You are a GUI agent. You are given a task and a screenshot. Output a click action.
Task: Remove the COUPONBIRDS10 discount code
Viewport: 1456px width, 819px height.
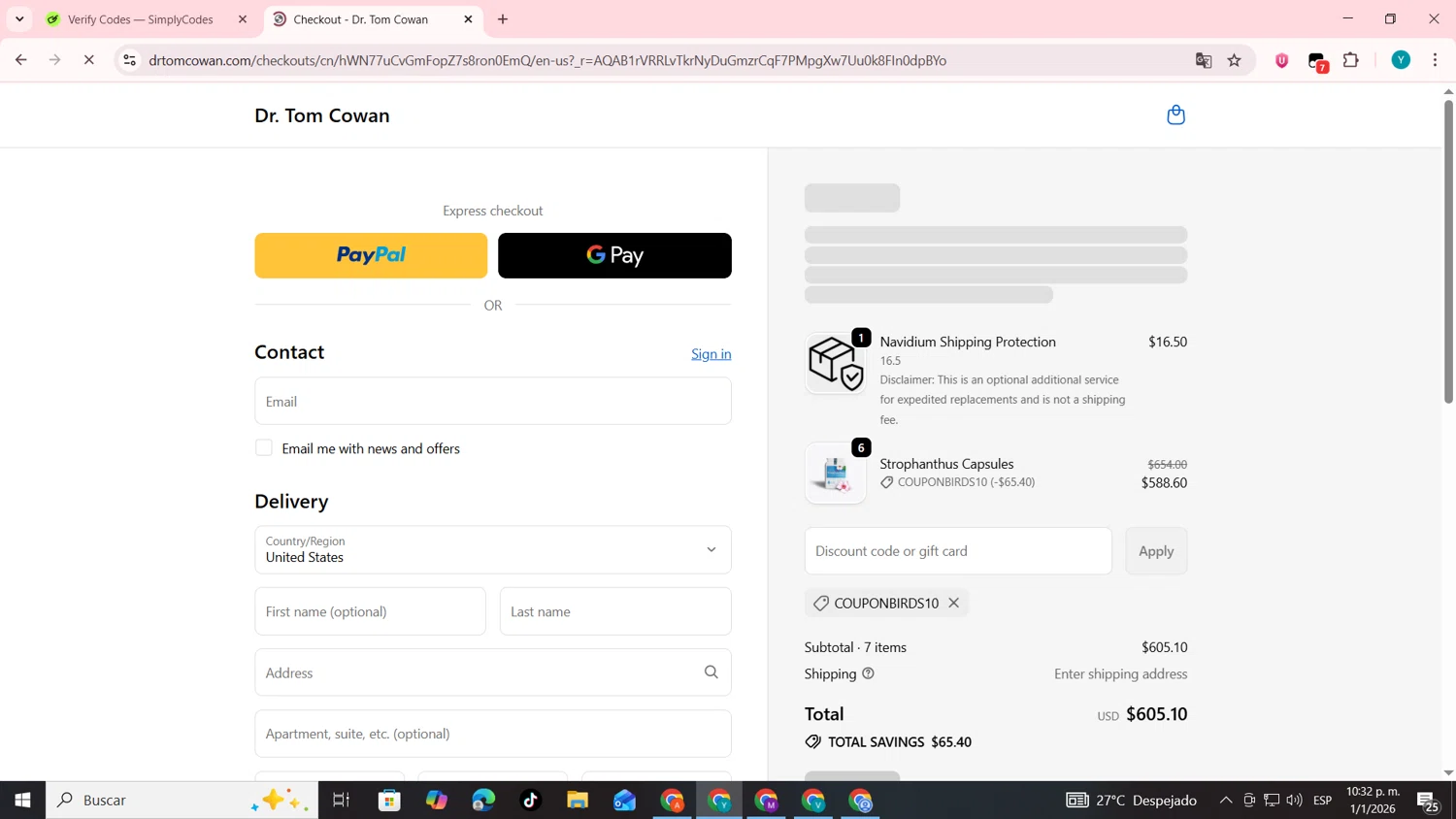tap(954, 603)
